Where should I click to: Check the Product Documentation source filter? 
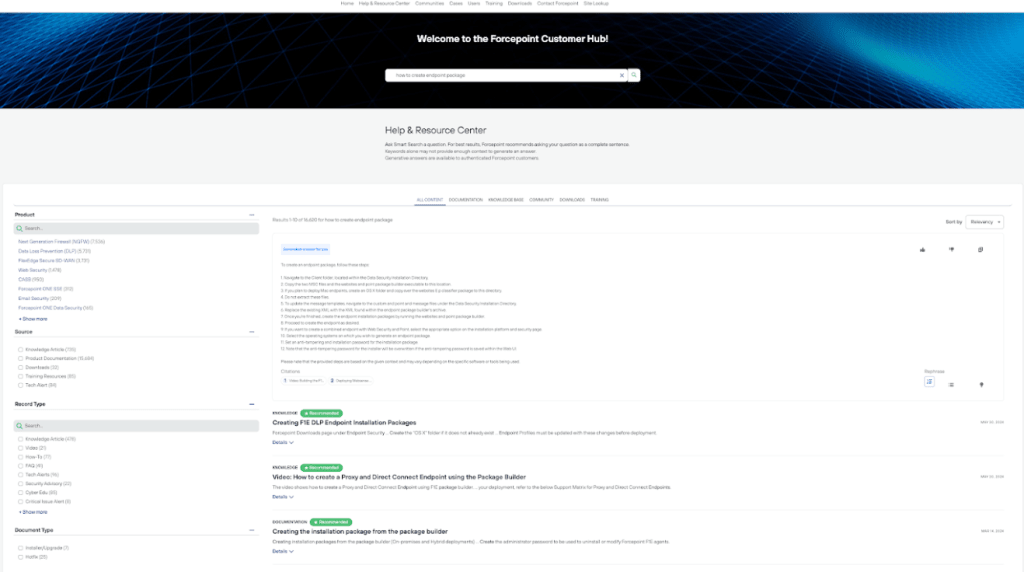tap(21, 357)
